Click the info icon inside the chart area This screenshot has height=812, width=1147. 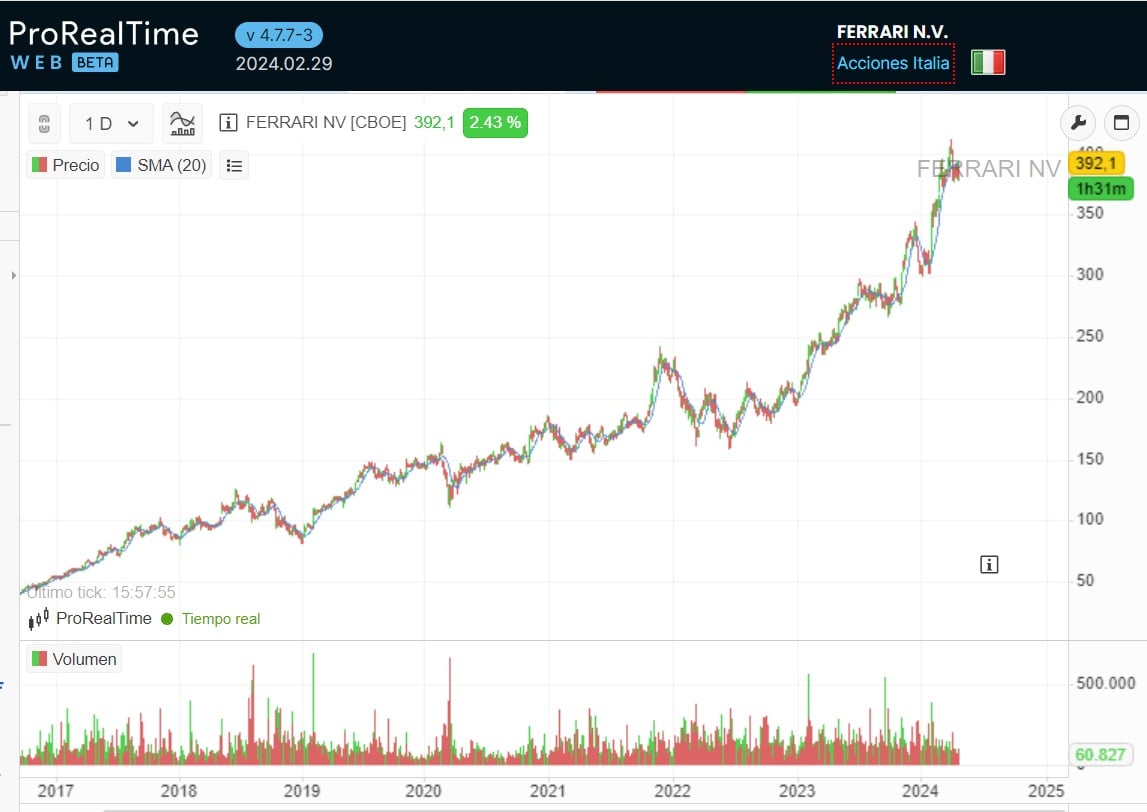click(988, 564)
